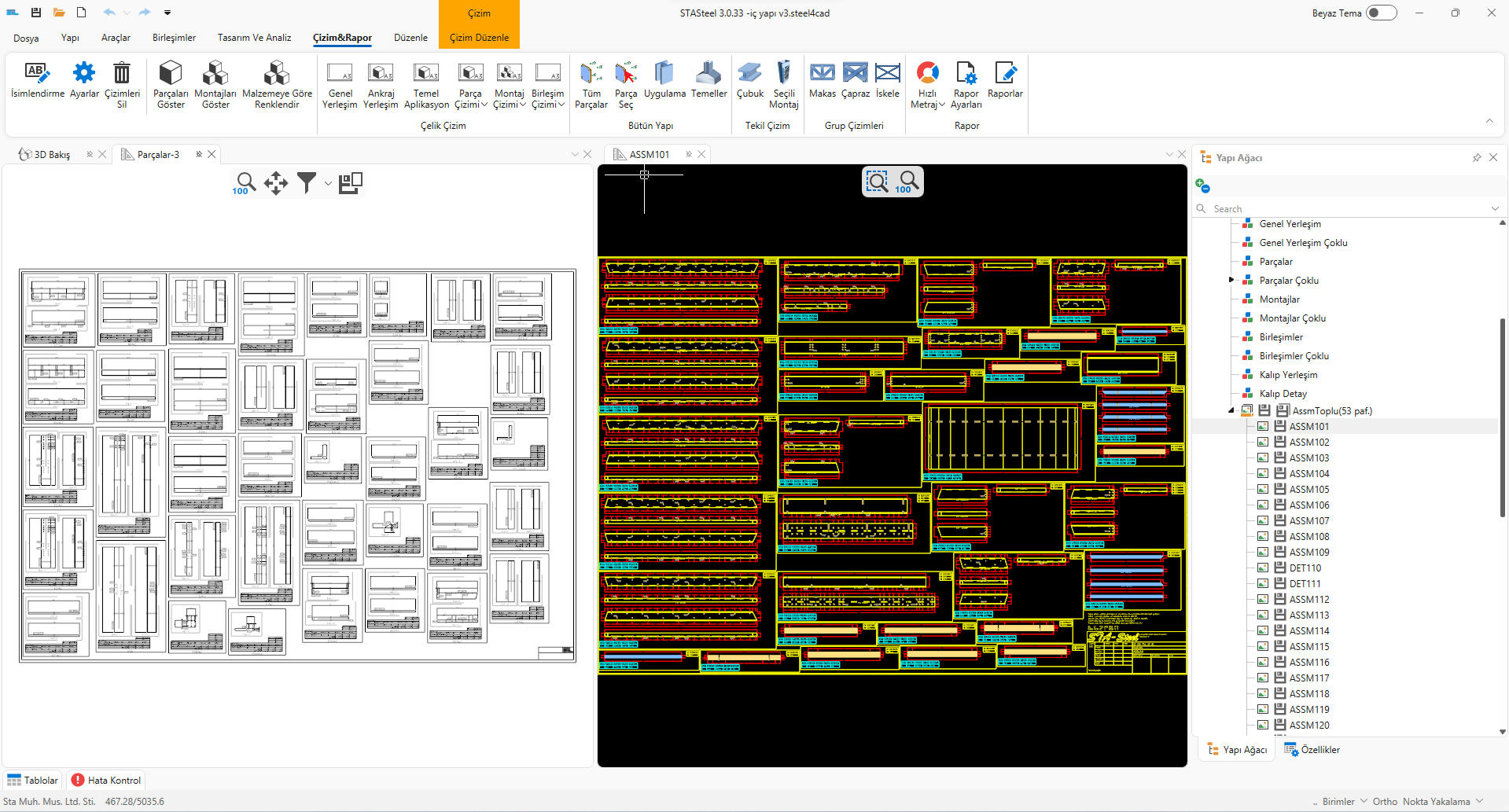Click zoom window icon in ASSM101 view
The height and width of the screenshot is (812, 1509).
click(x=877, y=182)
